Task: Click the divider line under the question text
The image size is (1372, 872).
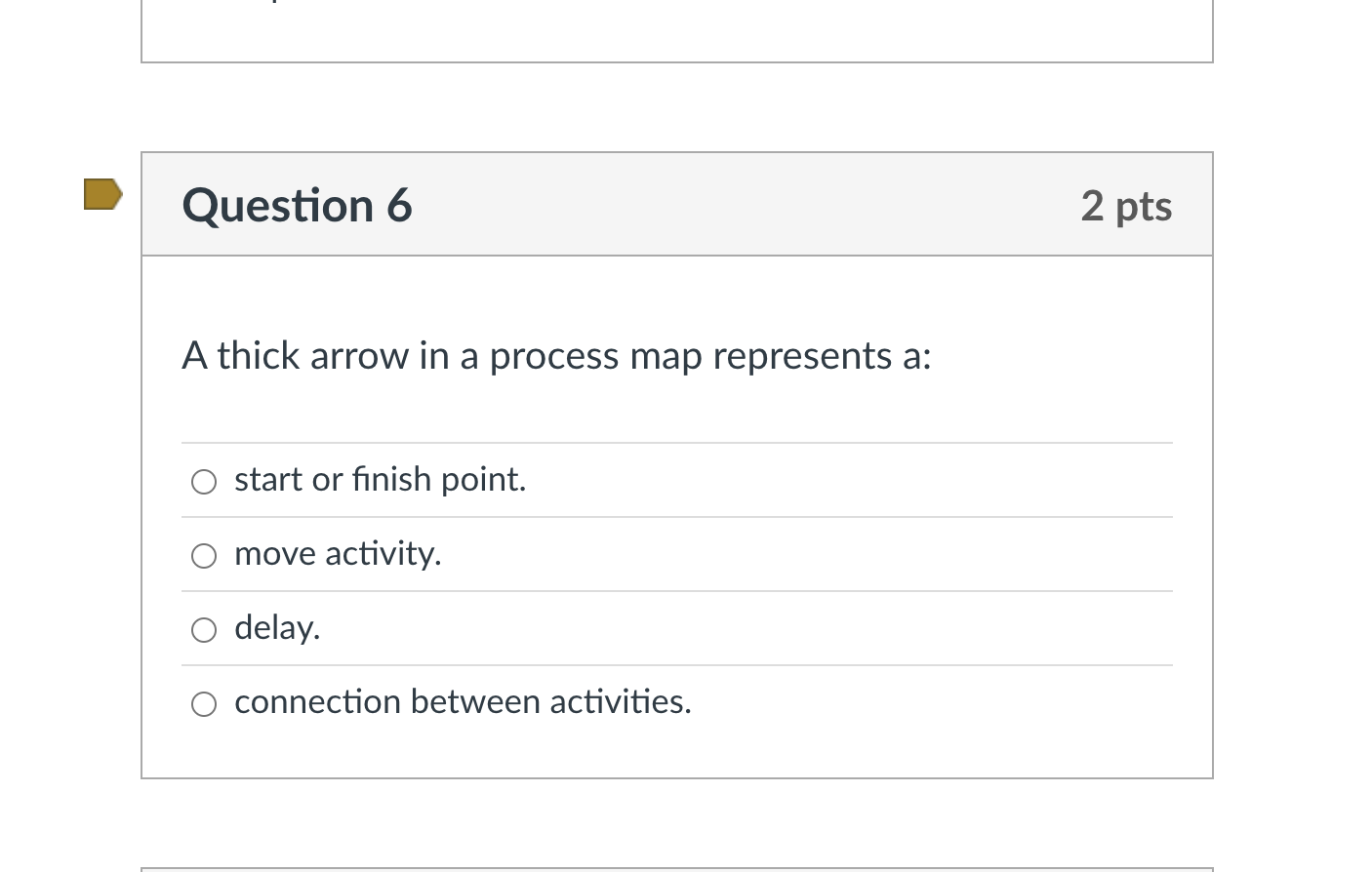Action: 677,441
